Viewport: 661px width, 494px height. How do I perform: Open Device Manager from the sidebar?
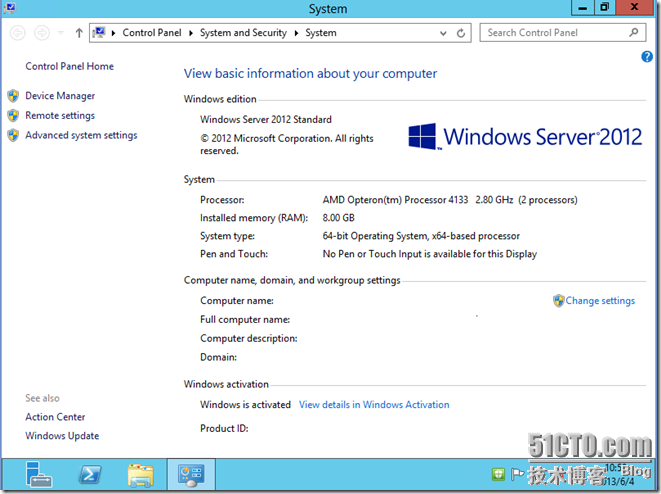click(60, 96)
